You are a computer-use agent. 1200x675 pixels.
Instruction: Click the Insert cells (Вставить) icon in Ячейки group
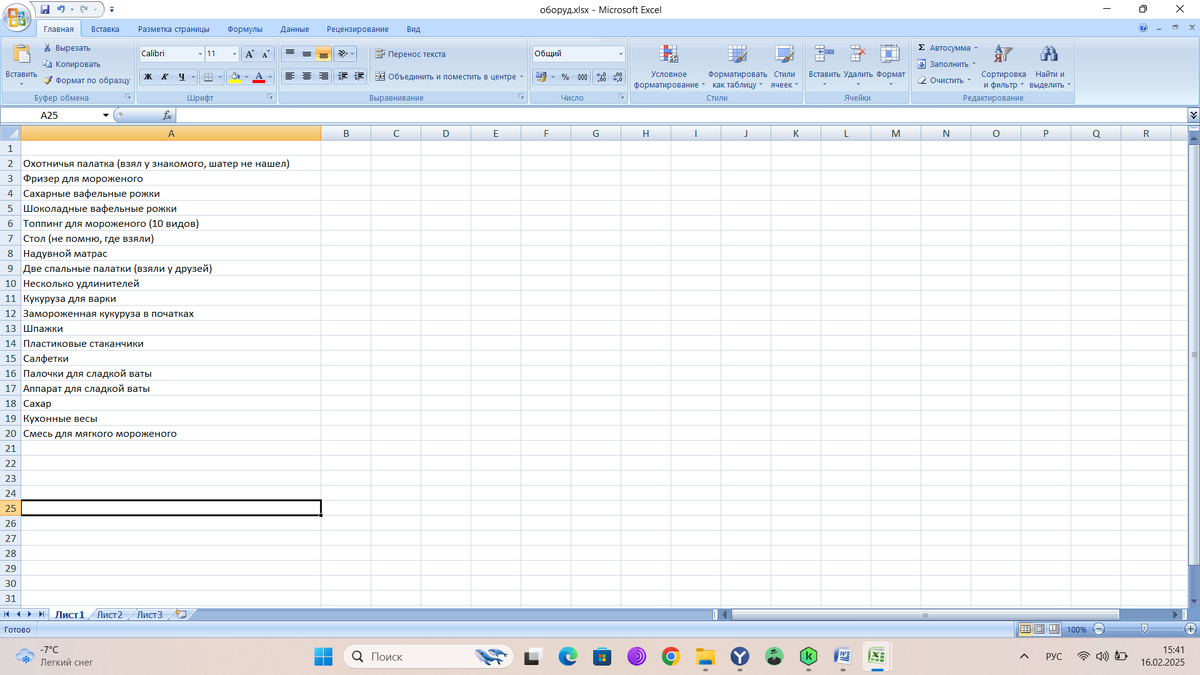(x=824, y=54)
